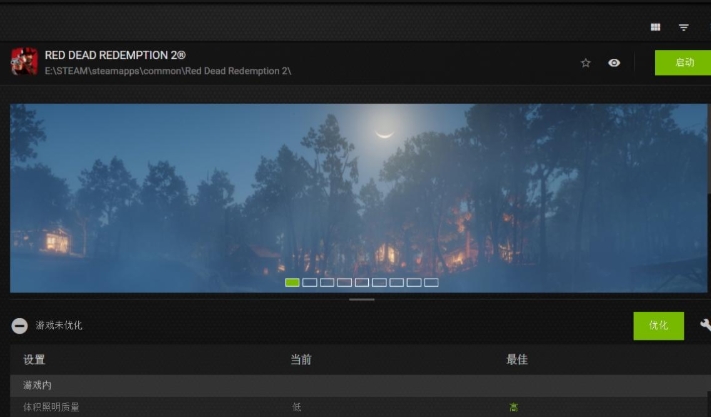
Task: Click the 最佳 column header
Action: pos(516,360)
